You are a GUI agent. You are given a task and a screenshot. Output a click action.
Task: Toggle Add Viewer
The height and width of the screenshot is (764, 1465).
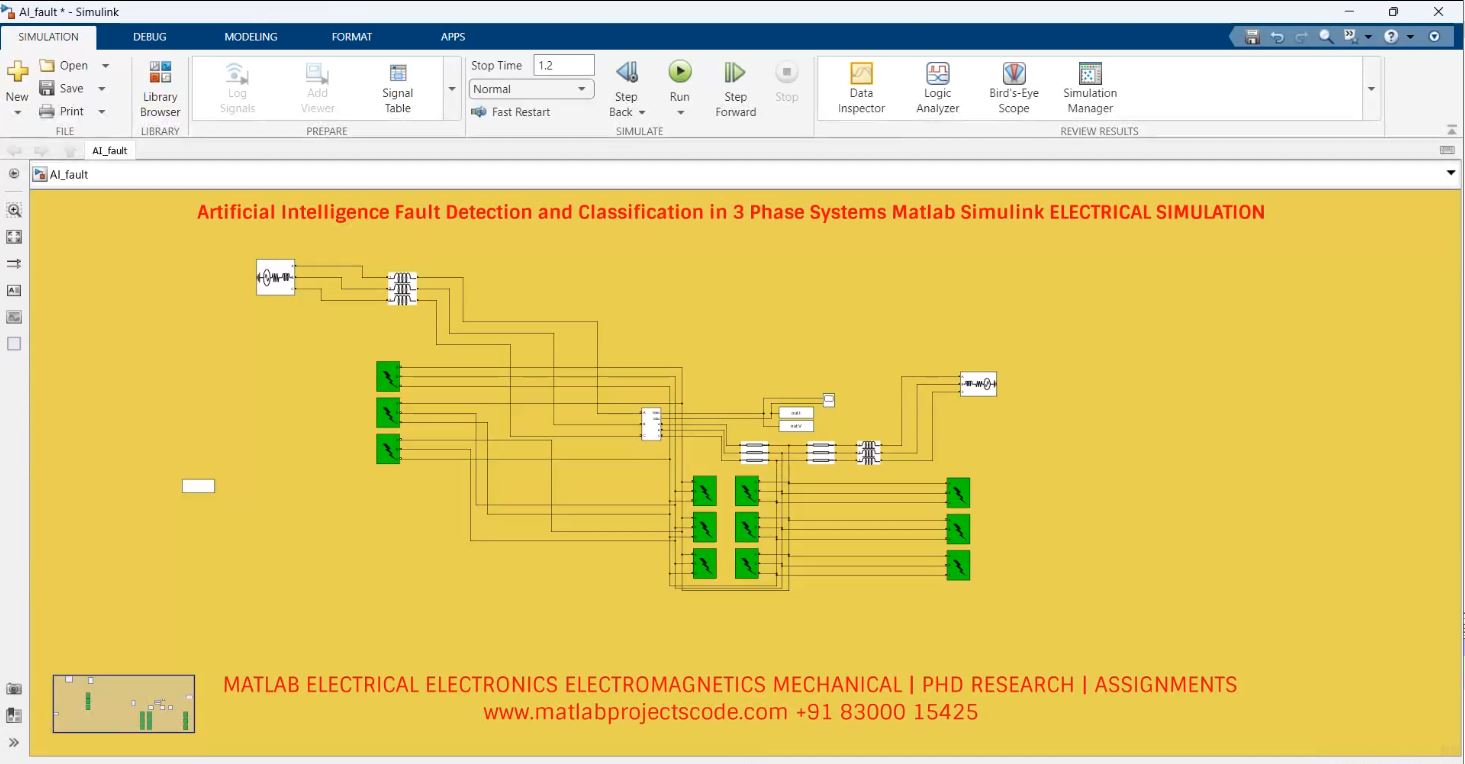coord(316,88)
